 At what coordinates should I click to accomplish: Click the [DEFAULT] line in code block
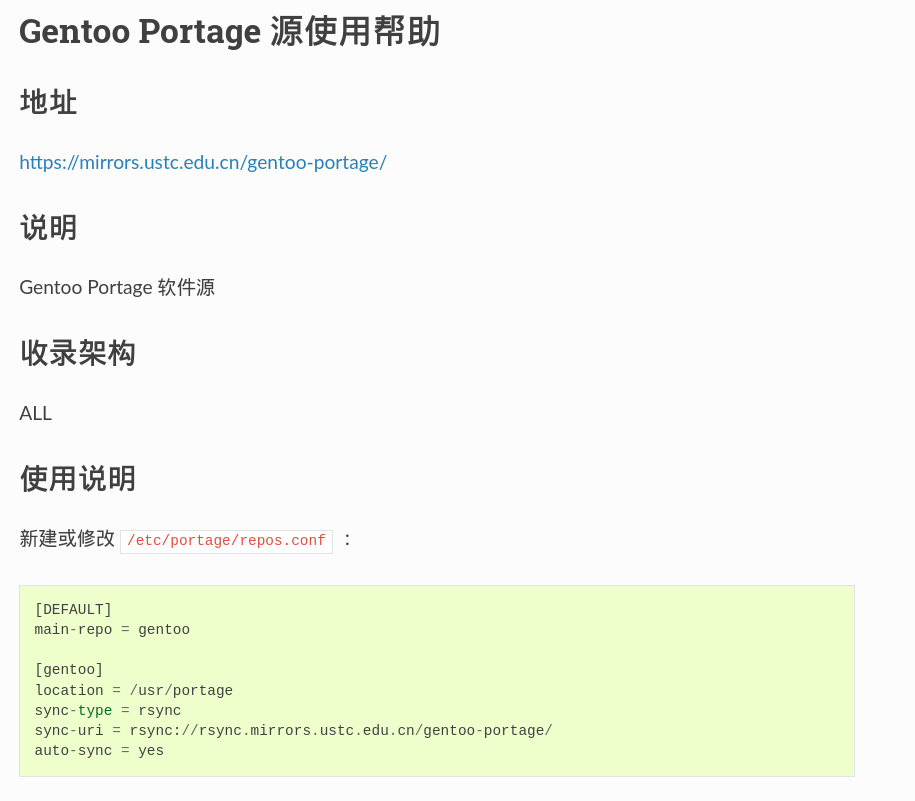[73, 610]
